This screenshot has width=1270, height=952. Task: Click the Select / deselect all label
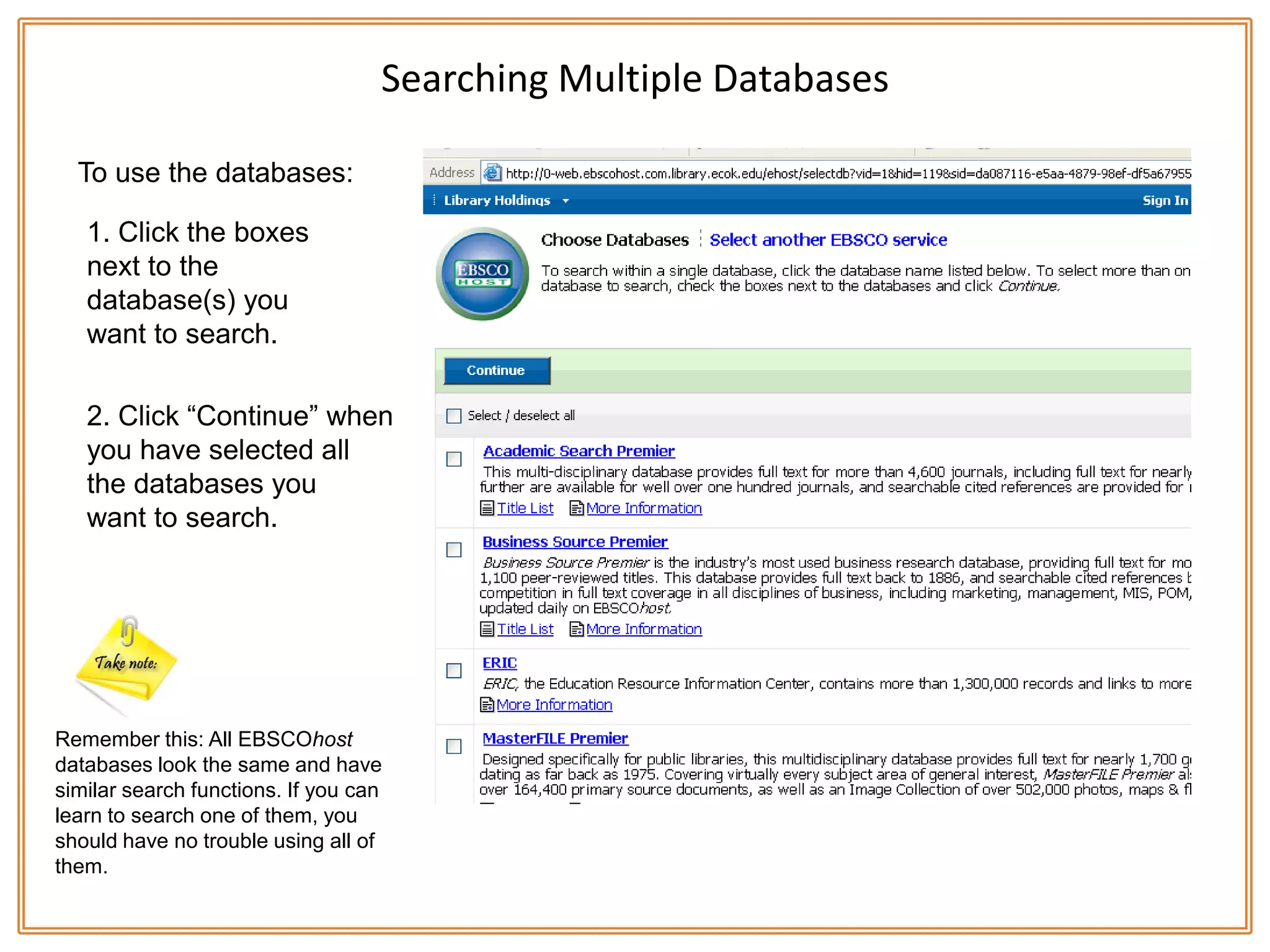tap(521, 415)
